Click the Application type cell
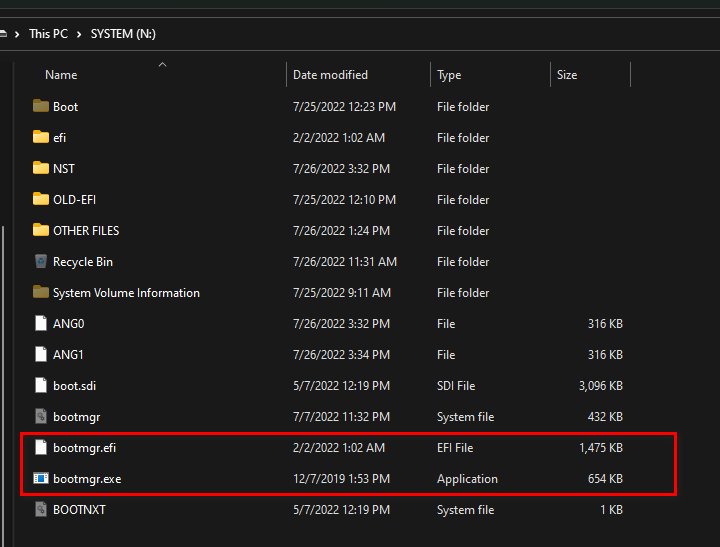720x547 pixels. click(467, 479)
